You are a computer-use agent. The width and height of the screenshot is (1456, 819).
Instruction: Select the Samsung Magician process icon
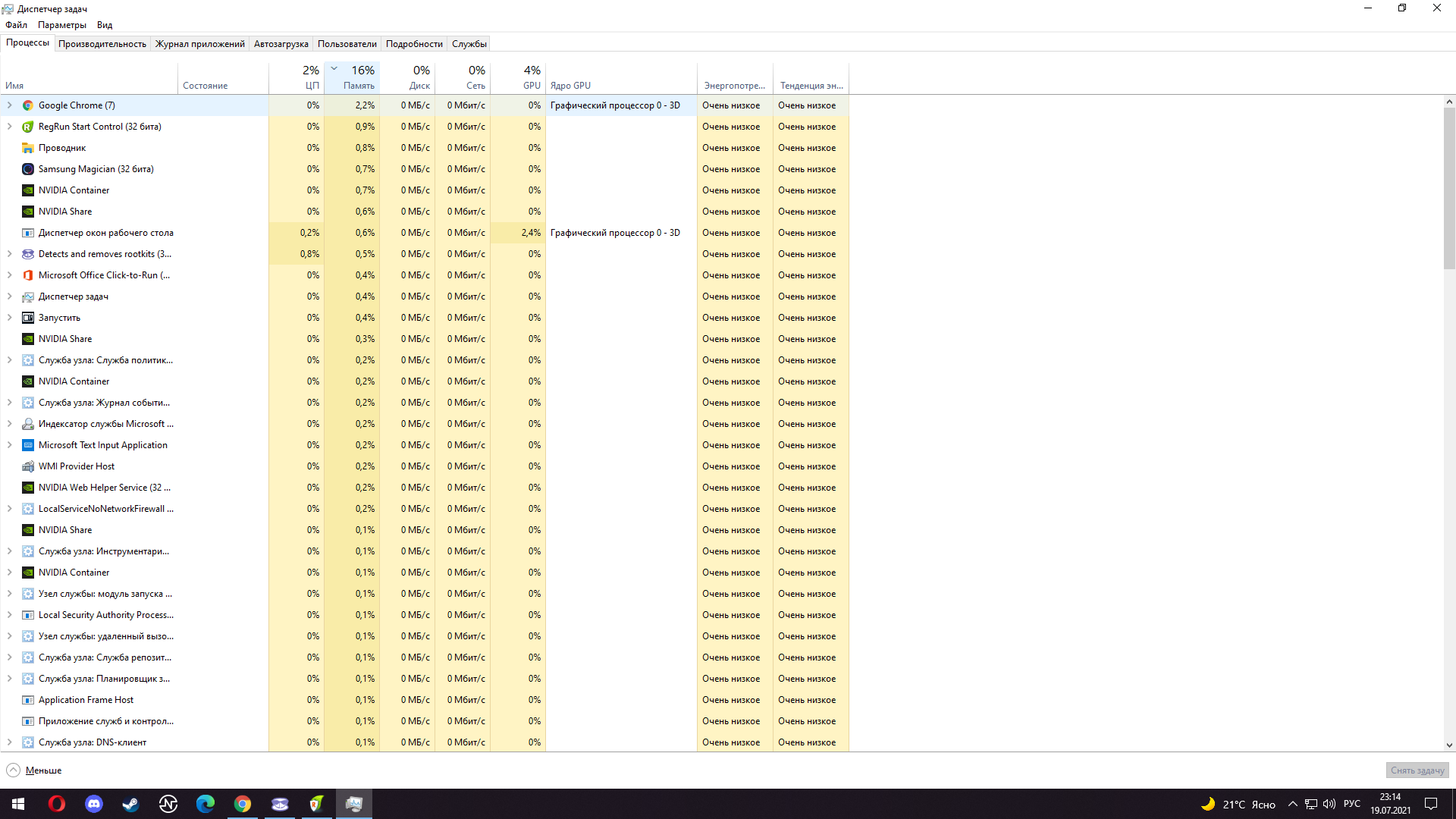(x=28, y=169)
